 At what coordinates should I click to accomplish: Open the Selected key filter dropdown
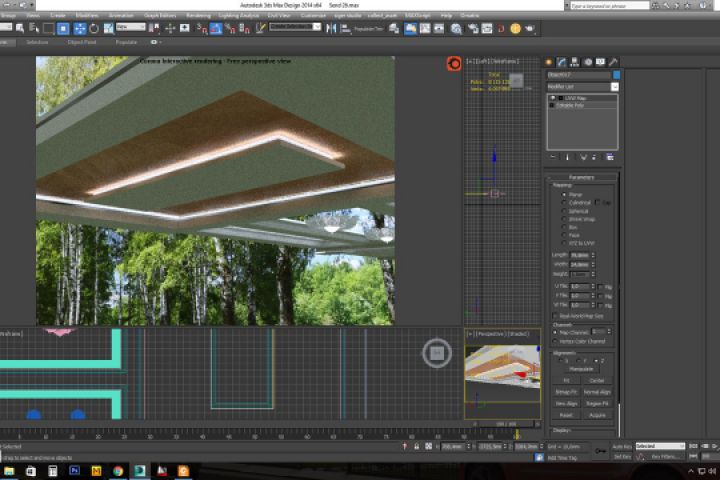[660, 446]
